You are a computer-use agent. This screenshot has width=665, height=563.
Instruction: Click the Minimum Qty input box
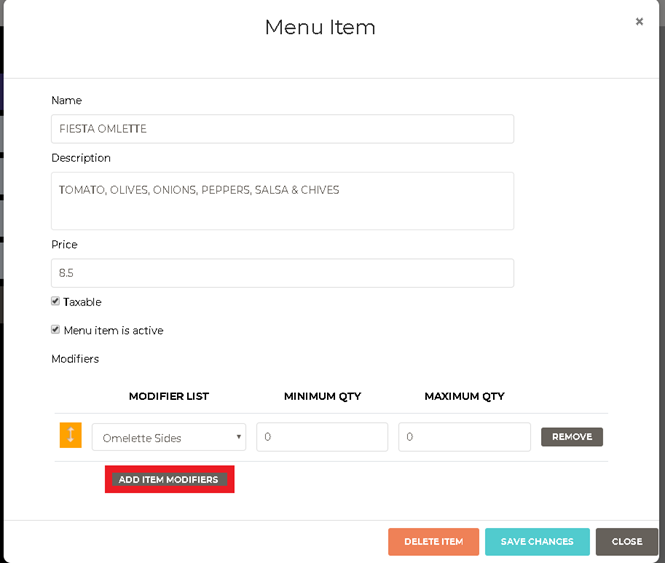coord(322,437)
